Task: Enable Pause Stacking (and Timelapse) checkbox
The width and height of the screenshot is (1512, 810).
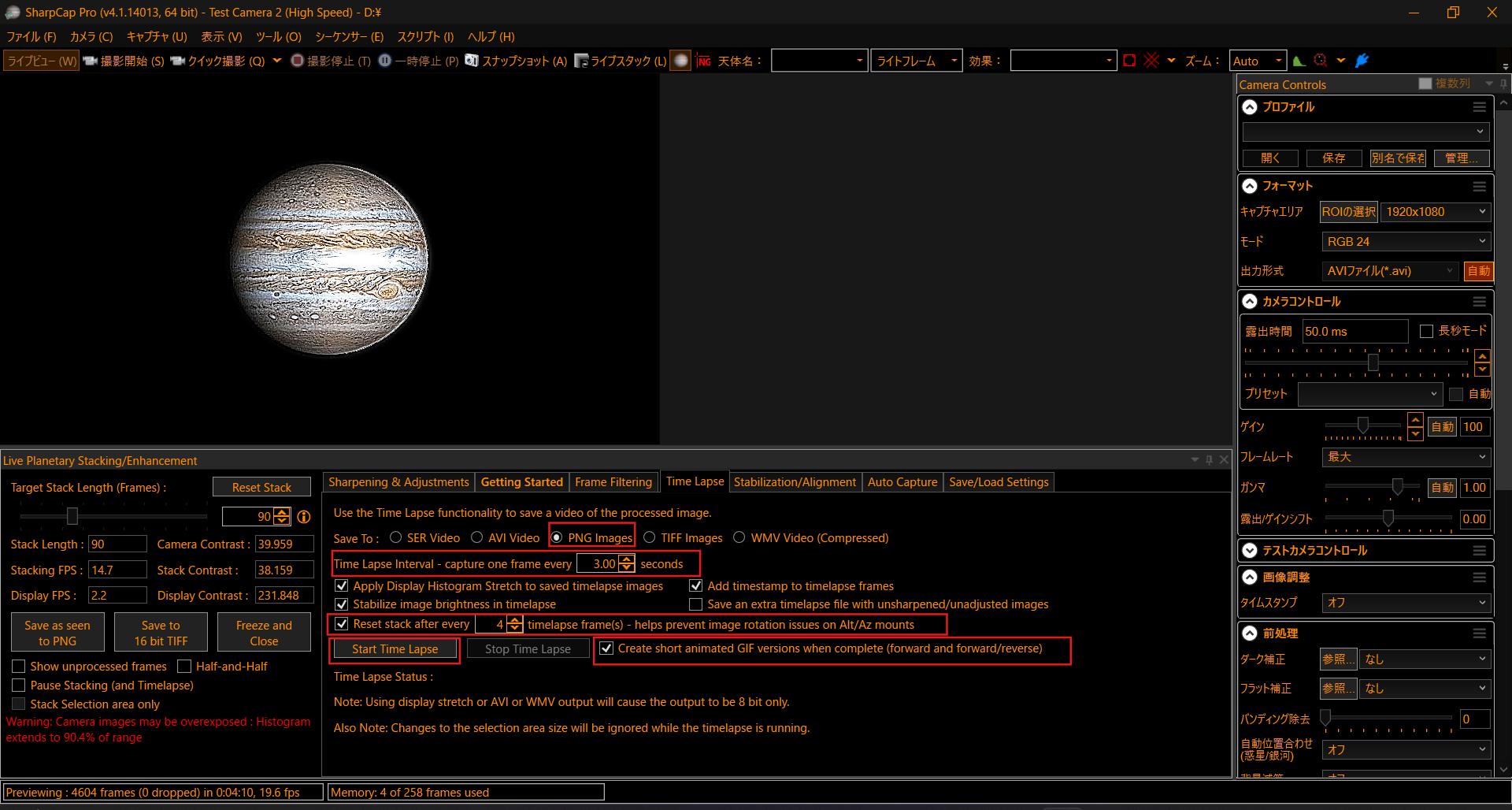Action: click(19, 686)
